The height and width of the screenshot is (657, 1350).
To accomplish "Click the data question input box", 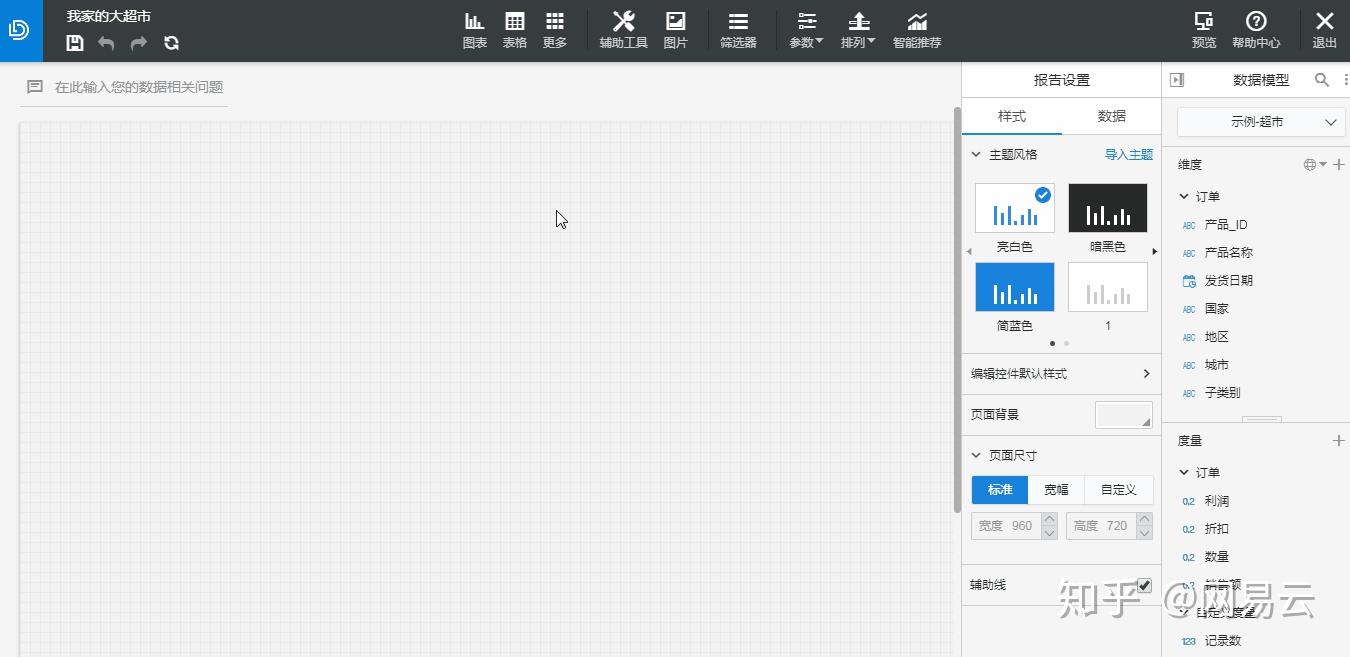I will click(125, 87).
